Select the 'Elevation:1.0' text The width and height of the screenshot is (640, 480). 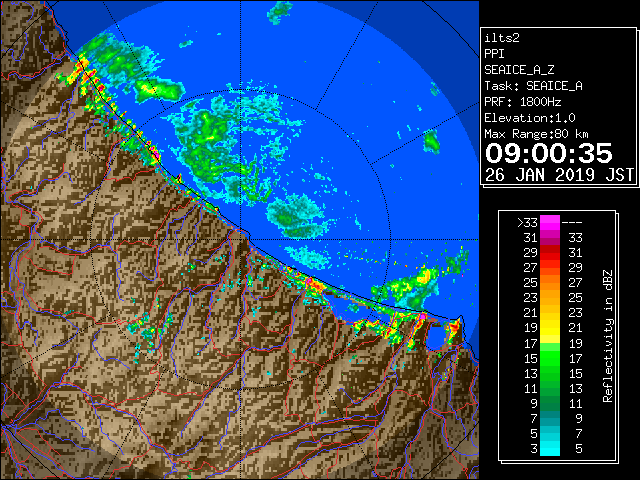pyautogui.click(x=529, y=118)
